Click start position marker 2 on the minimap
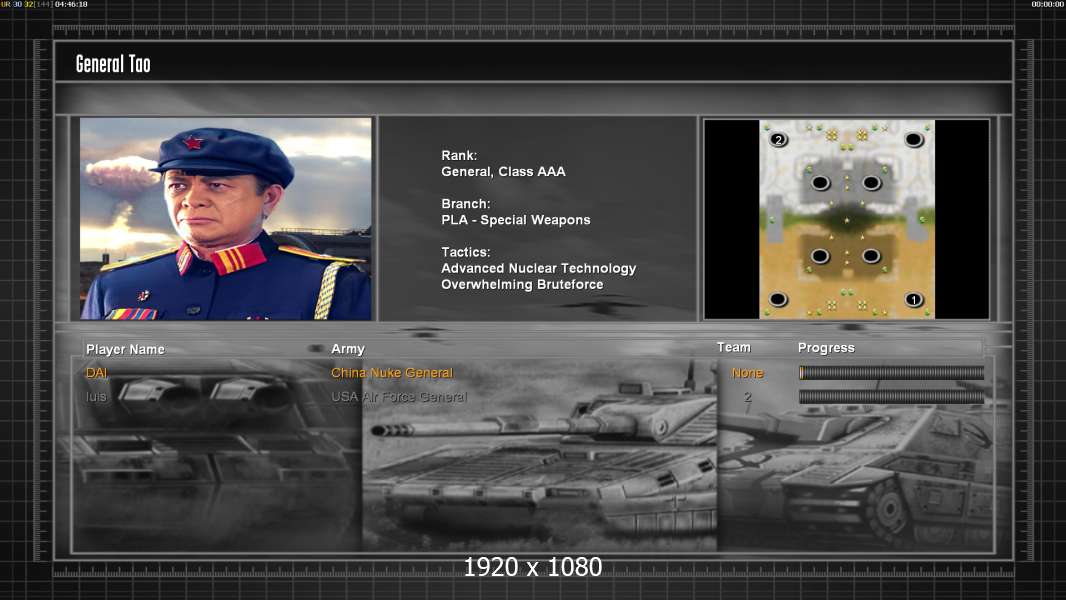 778,140
